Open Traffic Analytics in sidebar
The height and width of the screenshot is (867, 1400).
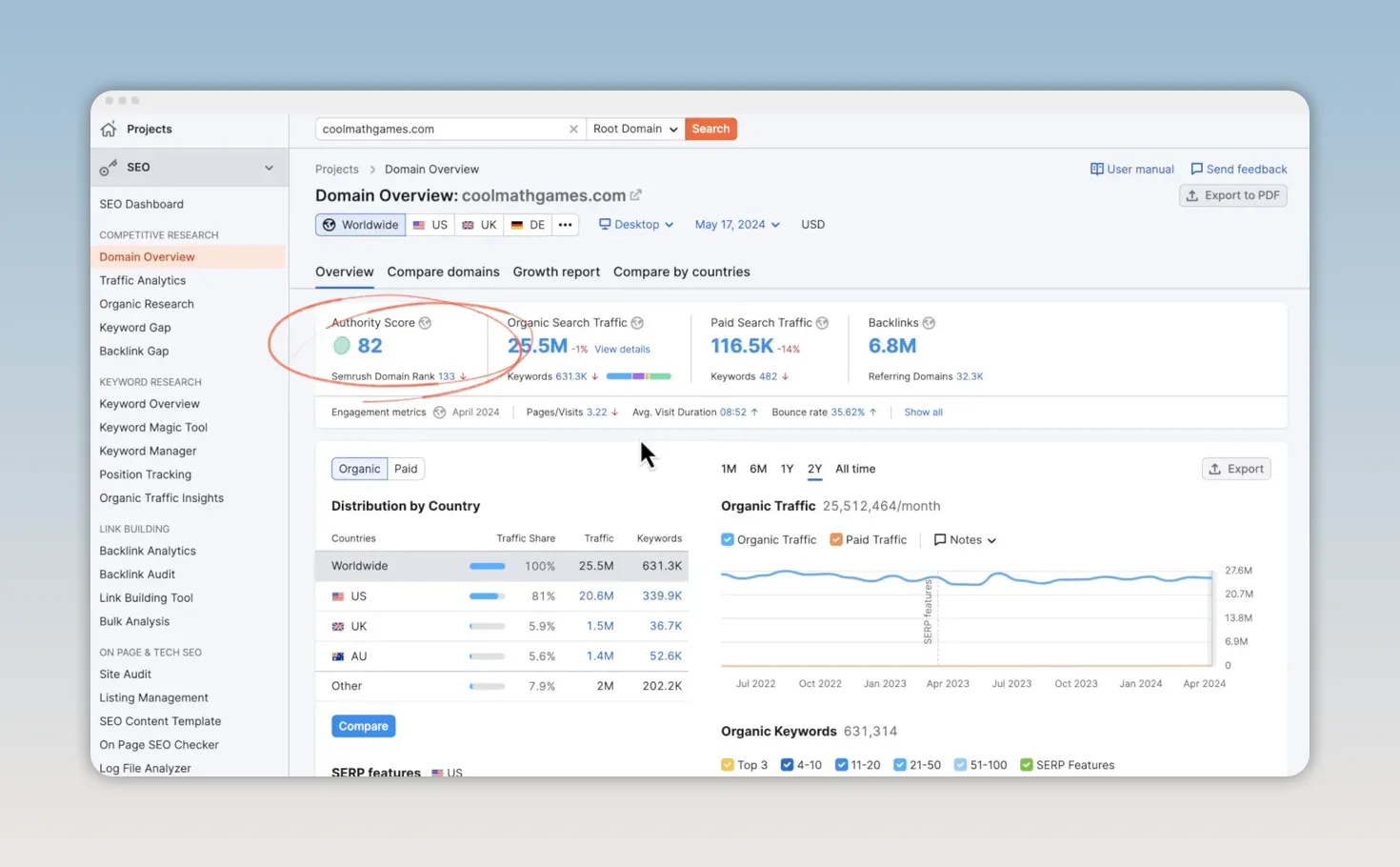click(x=143, y=281)
